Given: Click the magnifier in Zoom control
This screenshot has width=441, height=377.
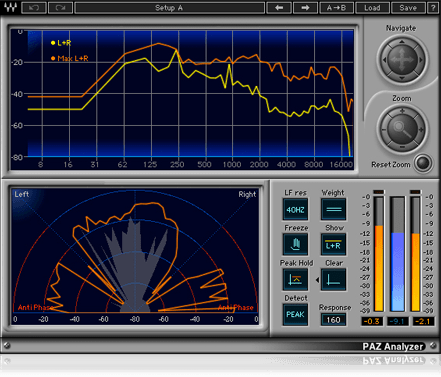Looking at the screenshot, I should coord(402,129).
